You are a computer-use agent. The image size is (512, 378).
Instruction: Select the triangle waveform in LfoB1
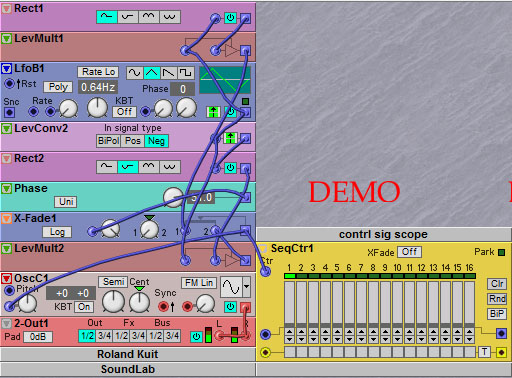pyautogui.click(x=151, y=72)
